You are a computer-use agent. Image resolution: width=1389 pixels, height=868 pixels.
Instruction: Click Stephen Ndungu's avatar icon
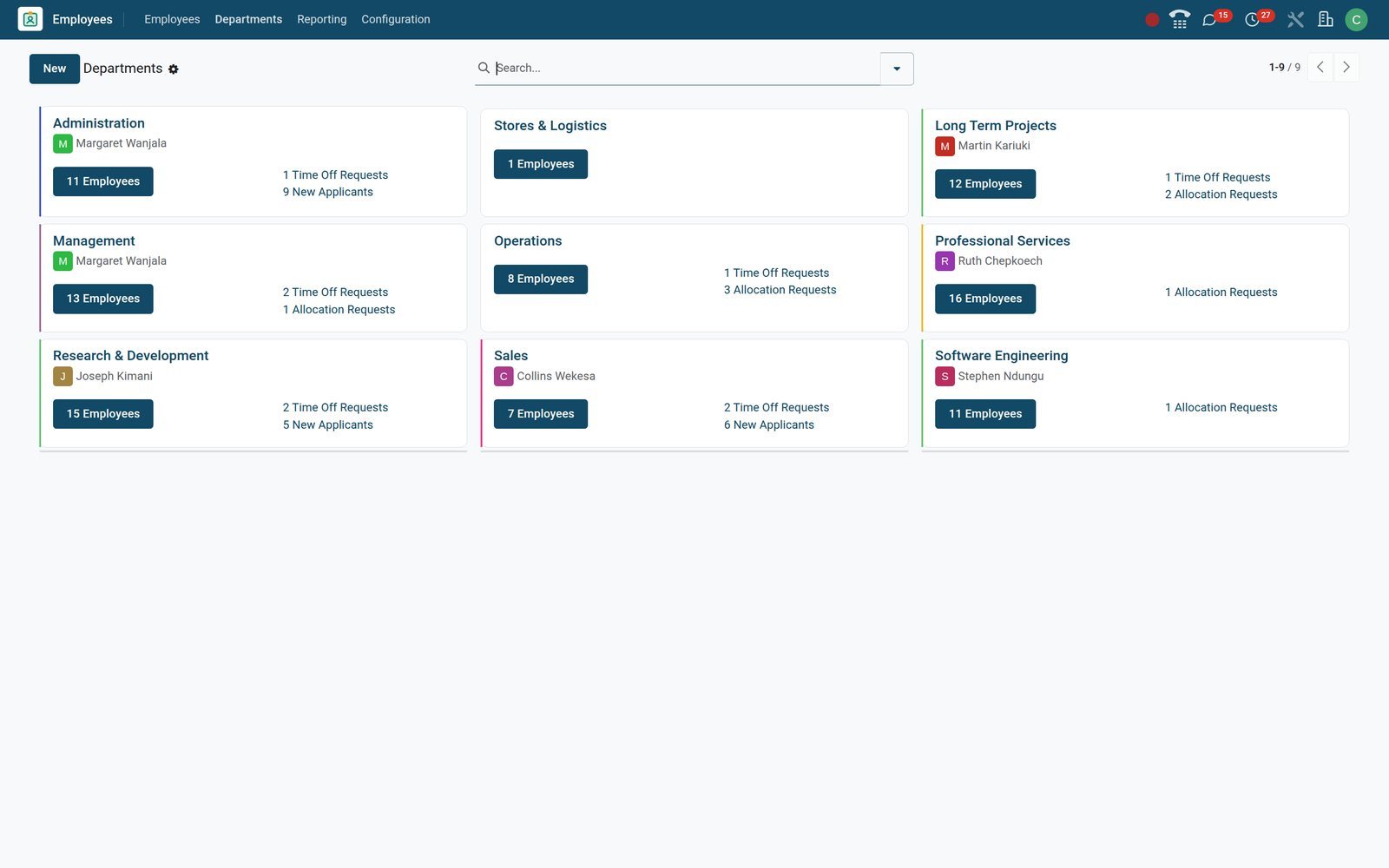tap(945, 377)
